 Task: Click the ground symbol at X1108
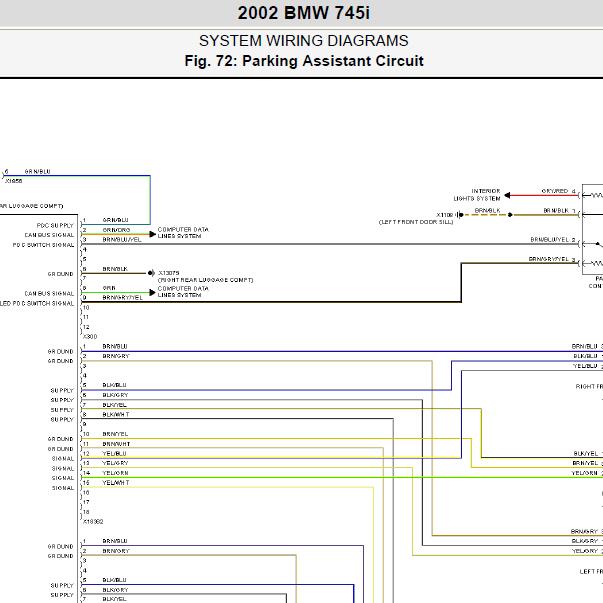point(459,215)
